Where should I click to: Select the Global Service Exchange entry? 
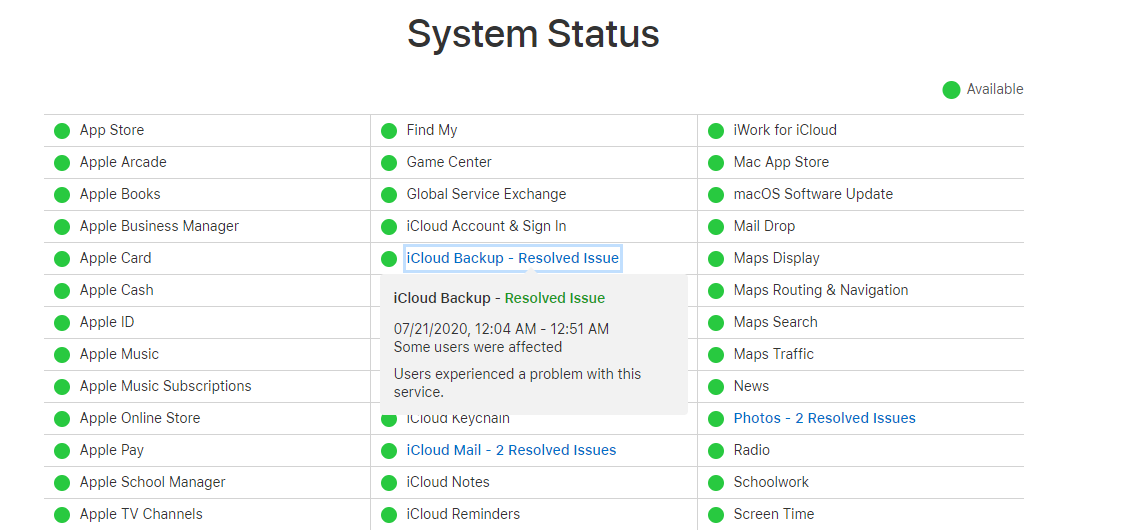(486, 194)
